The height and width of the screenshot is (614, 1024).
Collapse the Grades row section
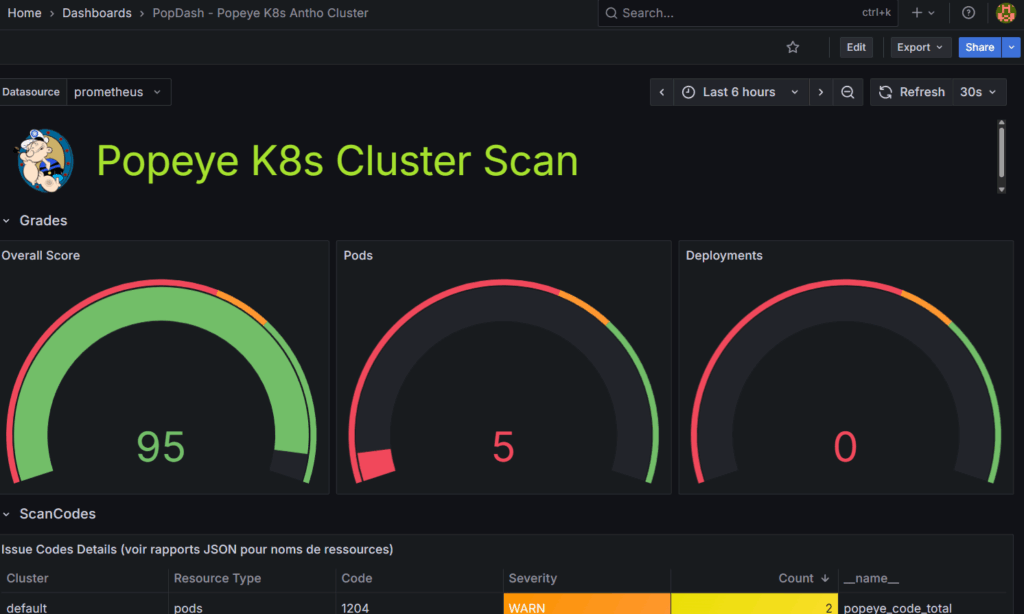8,221
